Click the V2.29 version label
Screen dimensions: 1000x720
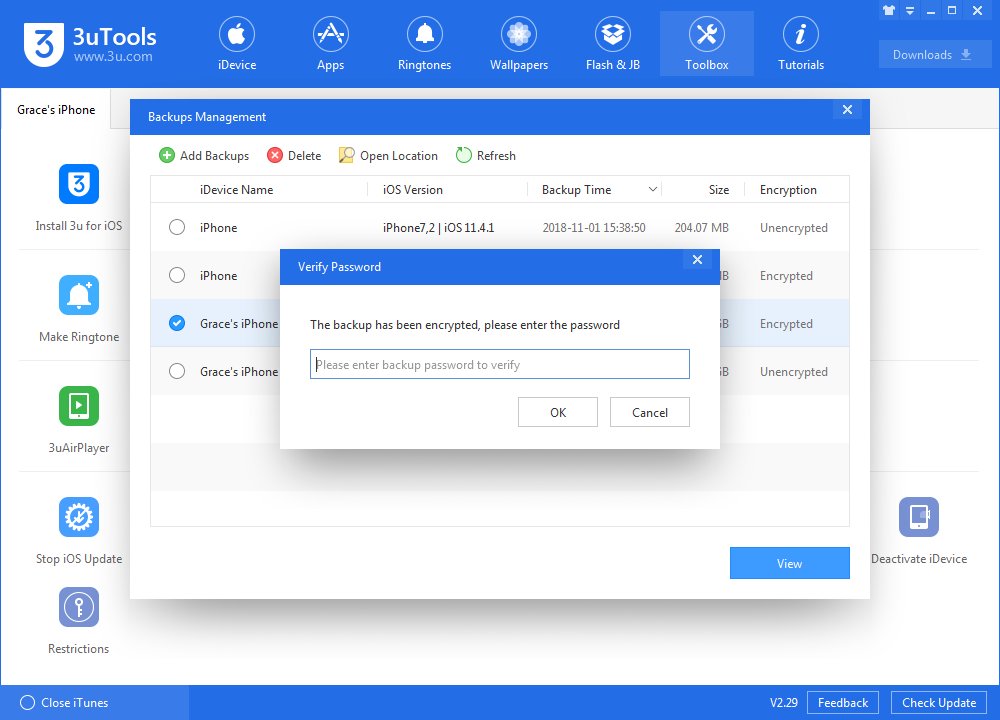[783, 702]
